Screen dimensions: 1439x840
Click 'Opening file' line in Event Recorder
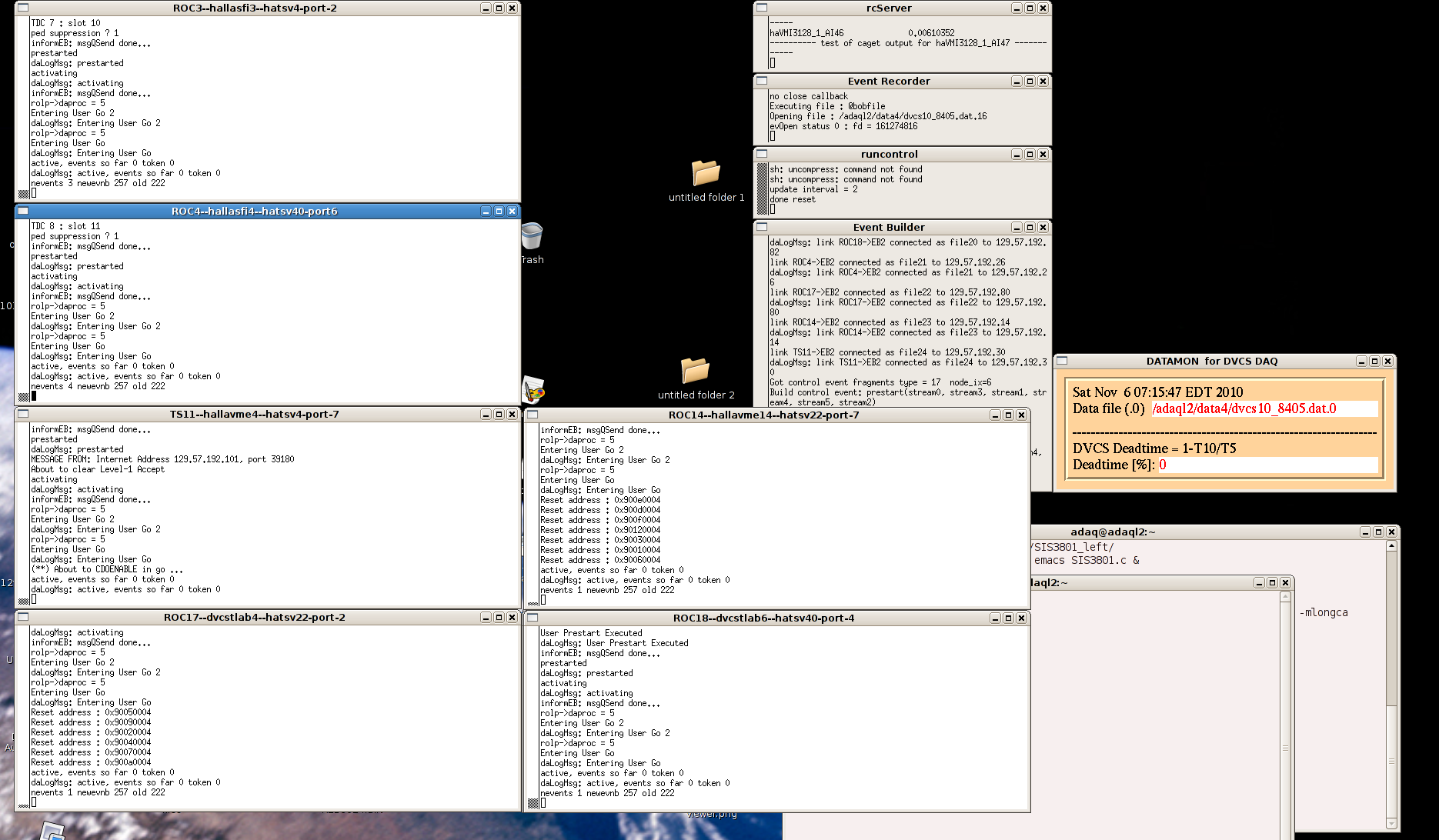click(878, 116)
